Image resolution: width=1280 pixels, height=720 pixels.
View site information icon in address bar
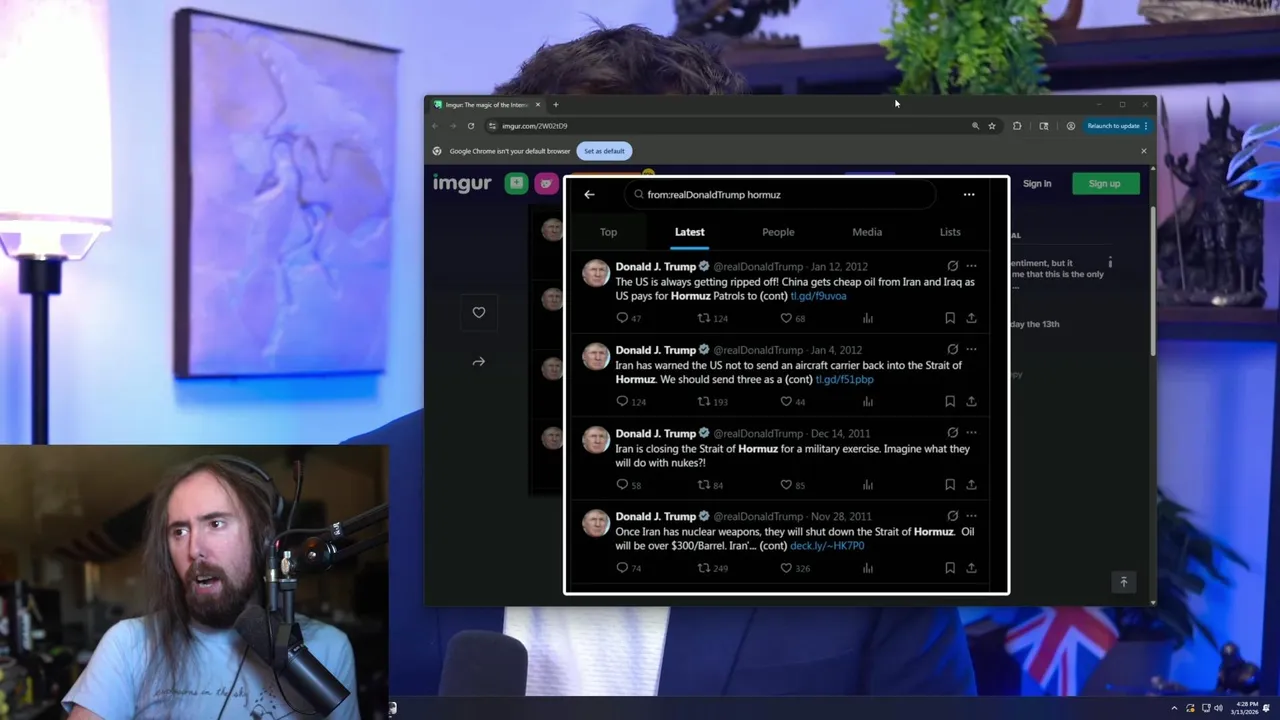pyautogui.click(x=492, y=126)
